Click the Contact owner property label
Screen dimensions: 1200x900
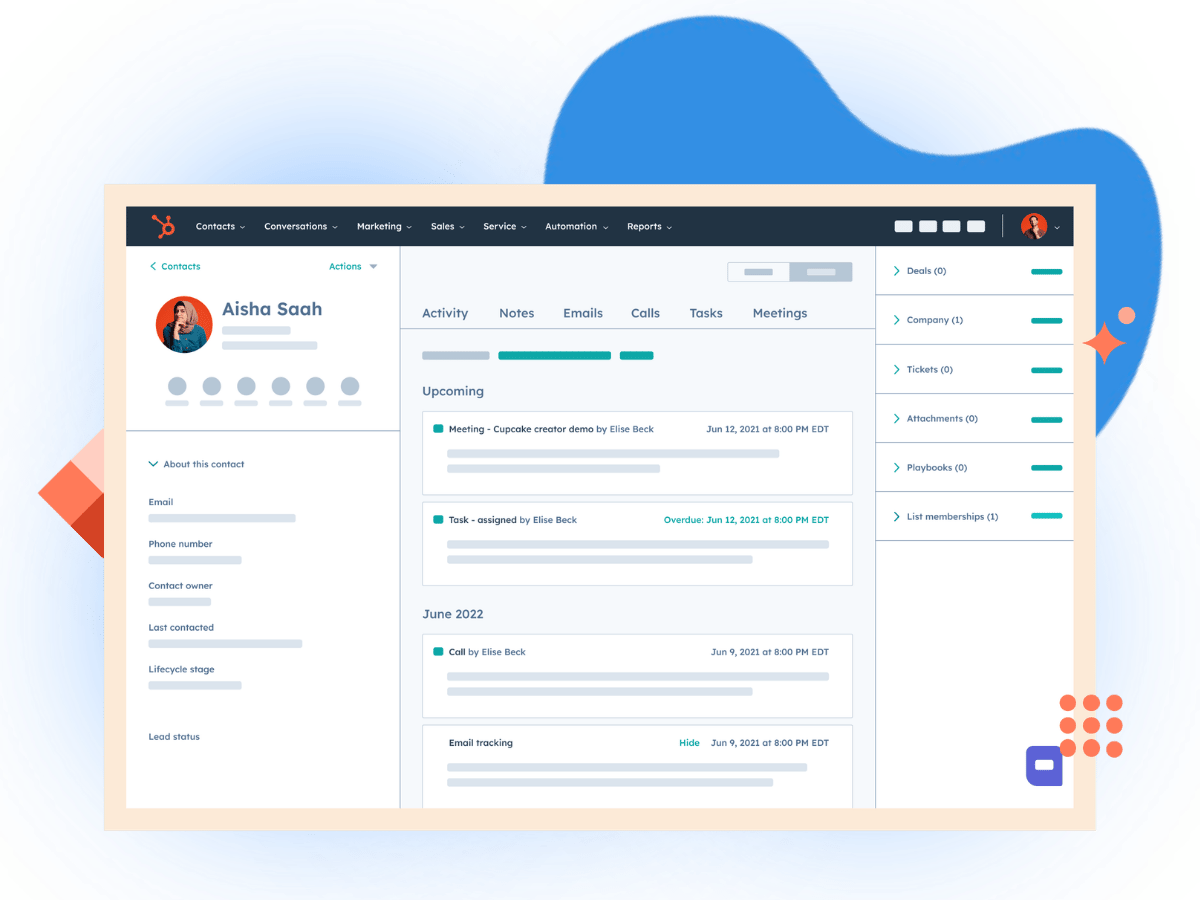pos(181,586)
